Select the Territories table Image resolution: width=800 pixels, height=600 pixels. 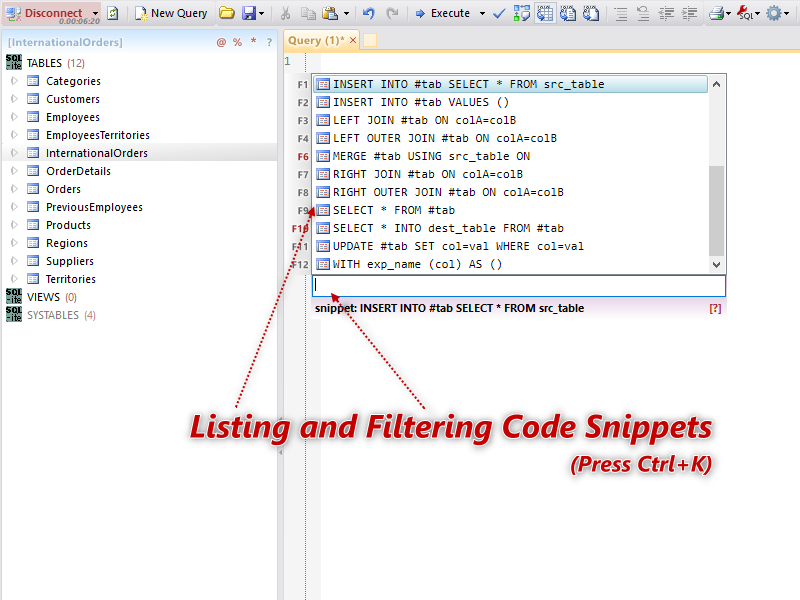click(71, 279)
